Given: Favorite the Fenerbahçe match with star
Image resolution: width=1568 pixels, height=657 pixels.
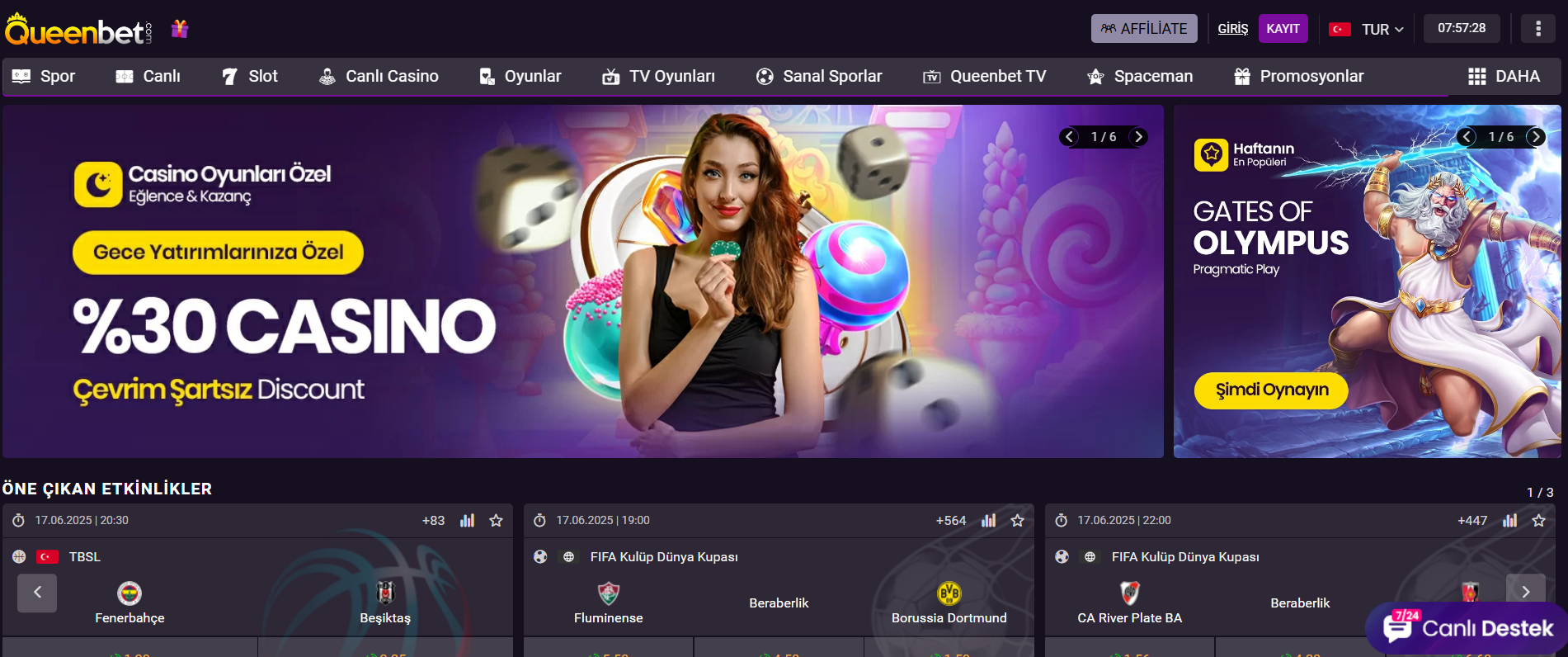Looking at the screenshot, I should click(x=496, y=521).
